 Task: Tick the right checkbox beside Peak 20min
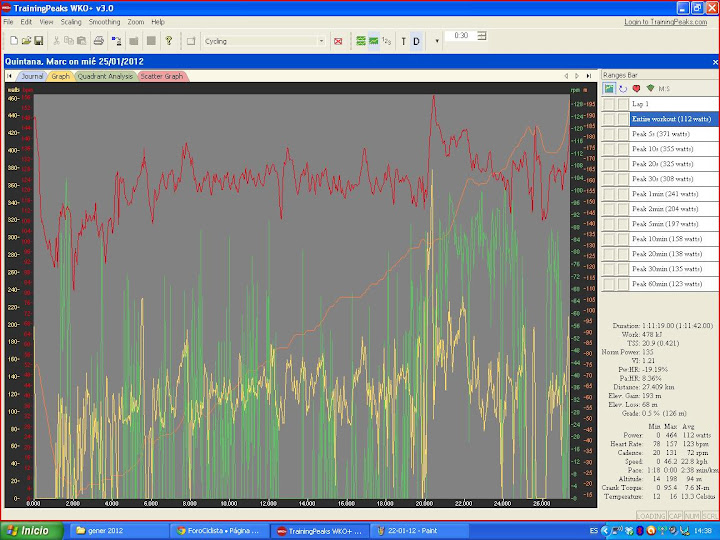coord(623,254)
